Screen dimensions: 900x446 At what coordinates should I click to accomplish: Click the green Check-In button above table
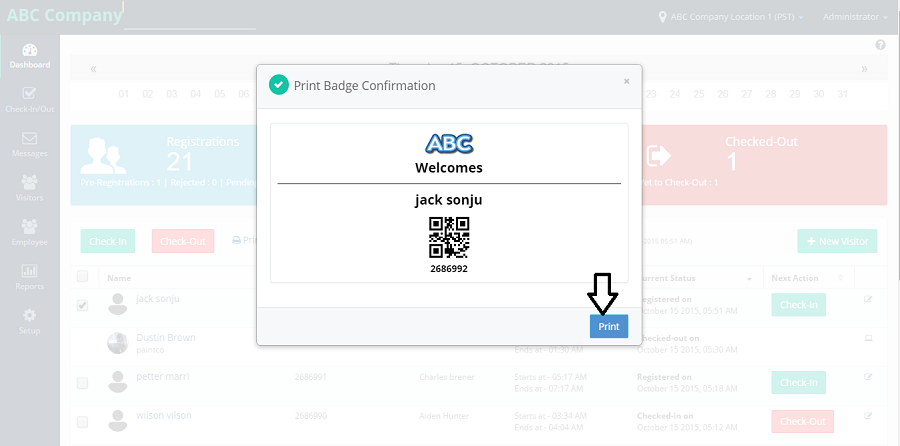coord(108,241)
